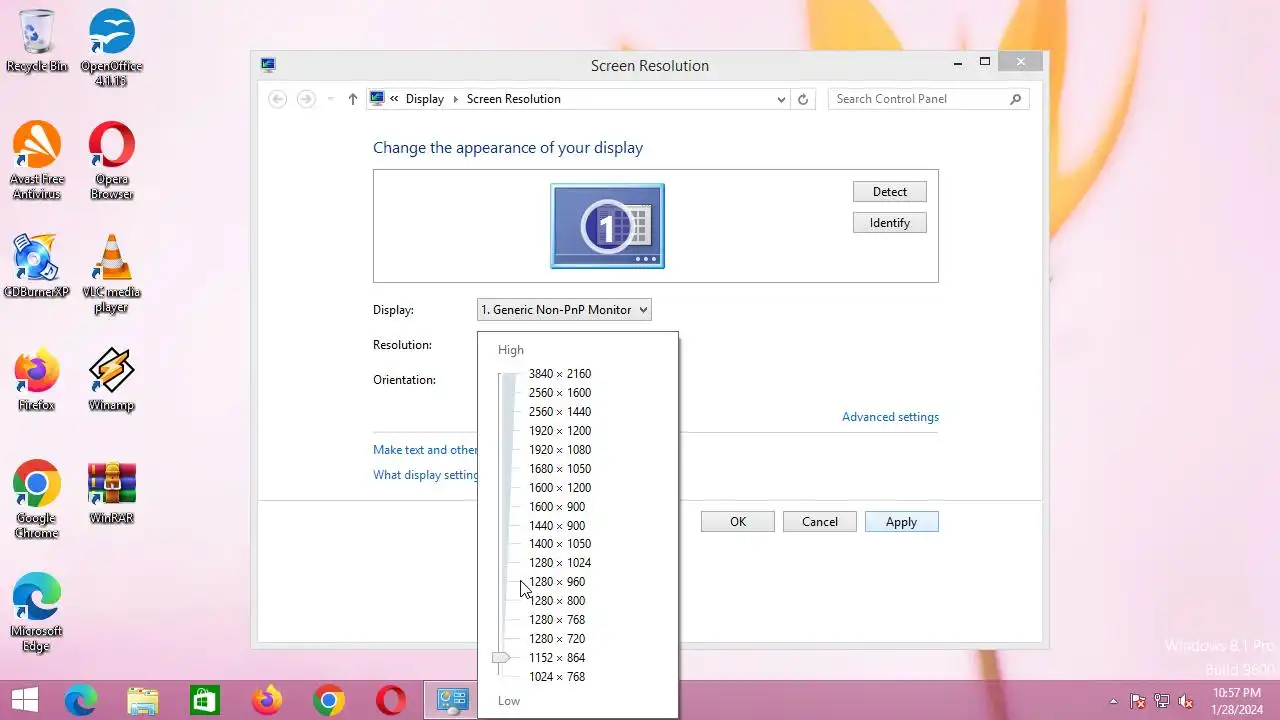Open the network tray icon

point(1162,701)
